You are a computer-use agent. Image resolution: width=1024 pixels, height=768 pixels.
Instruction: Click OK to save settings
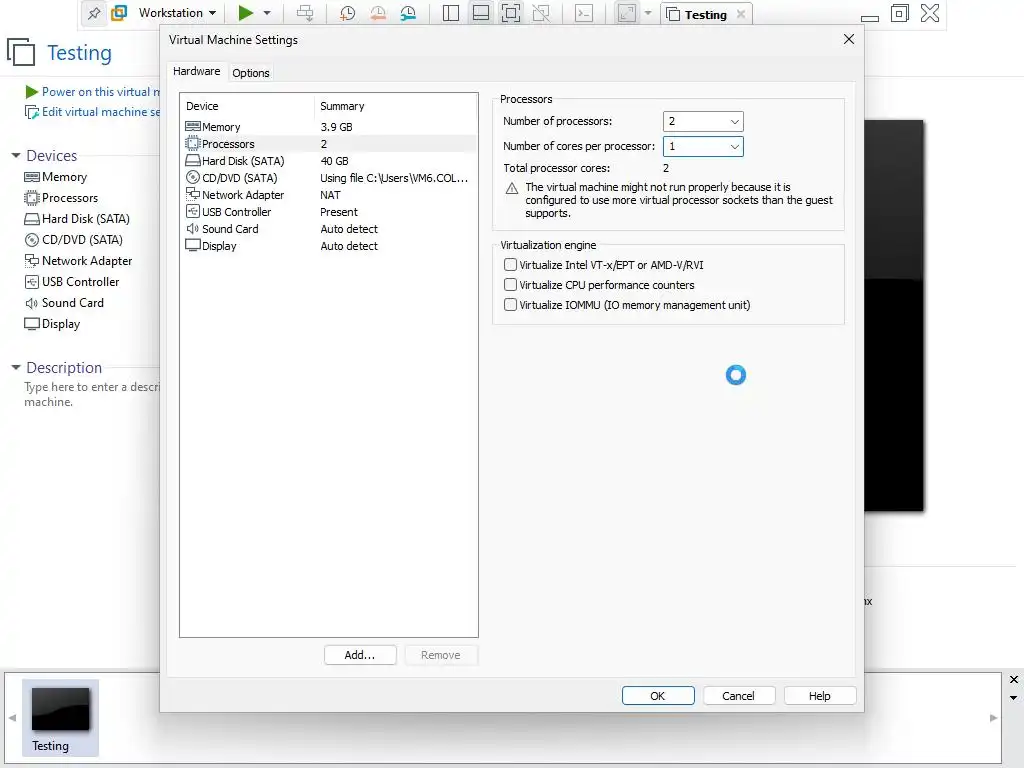pyautogui.click(x=658, y=696)
